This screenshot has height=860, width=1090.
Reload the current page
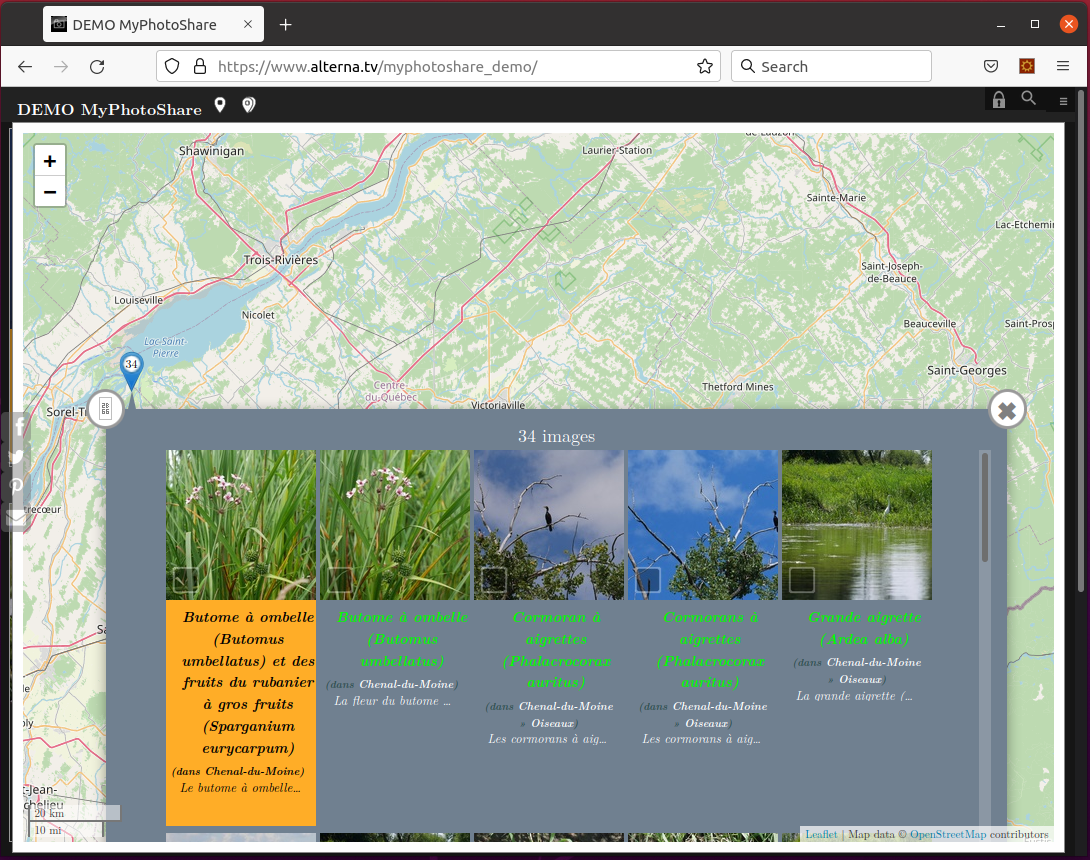tap(97, 67)
